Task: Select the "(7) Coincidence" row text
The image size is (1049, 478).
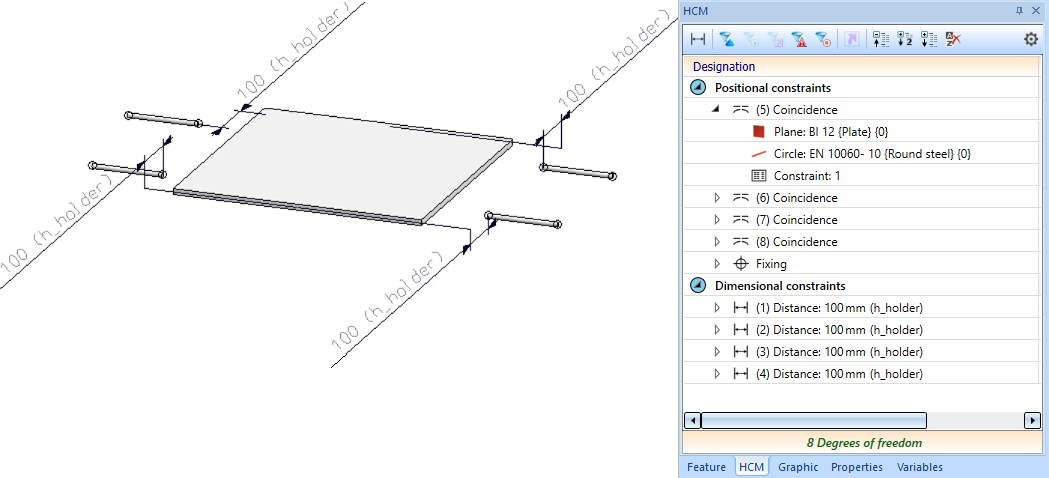Action: click(x=796, y=220)
